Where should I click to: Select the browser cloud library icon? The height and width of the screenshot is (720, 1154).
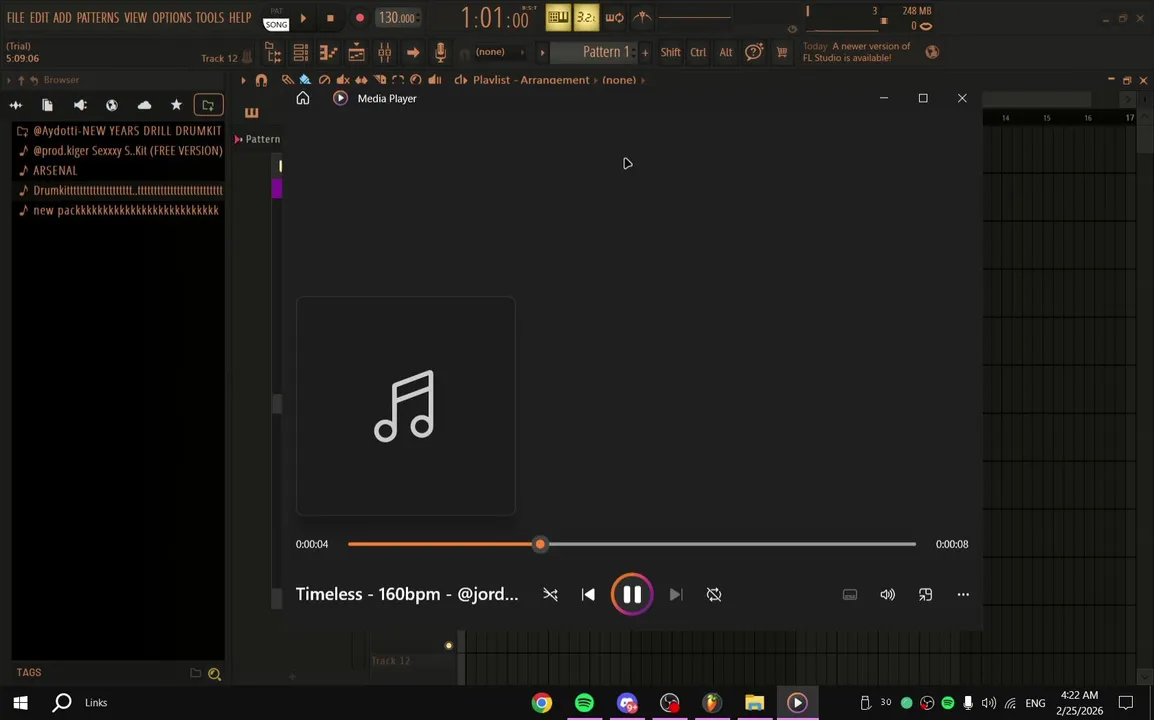tap(144, 105)
